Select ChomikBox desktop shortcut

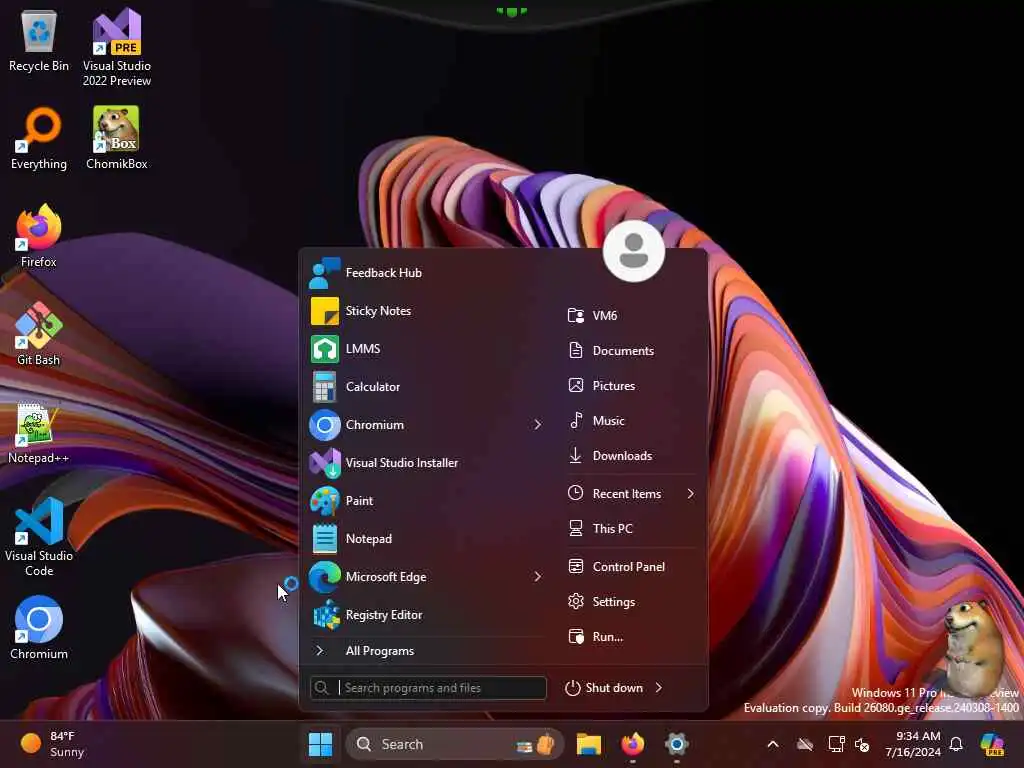pos(117,138)
